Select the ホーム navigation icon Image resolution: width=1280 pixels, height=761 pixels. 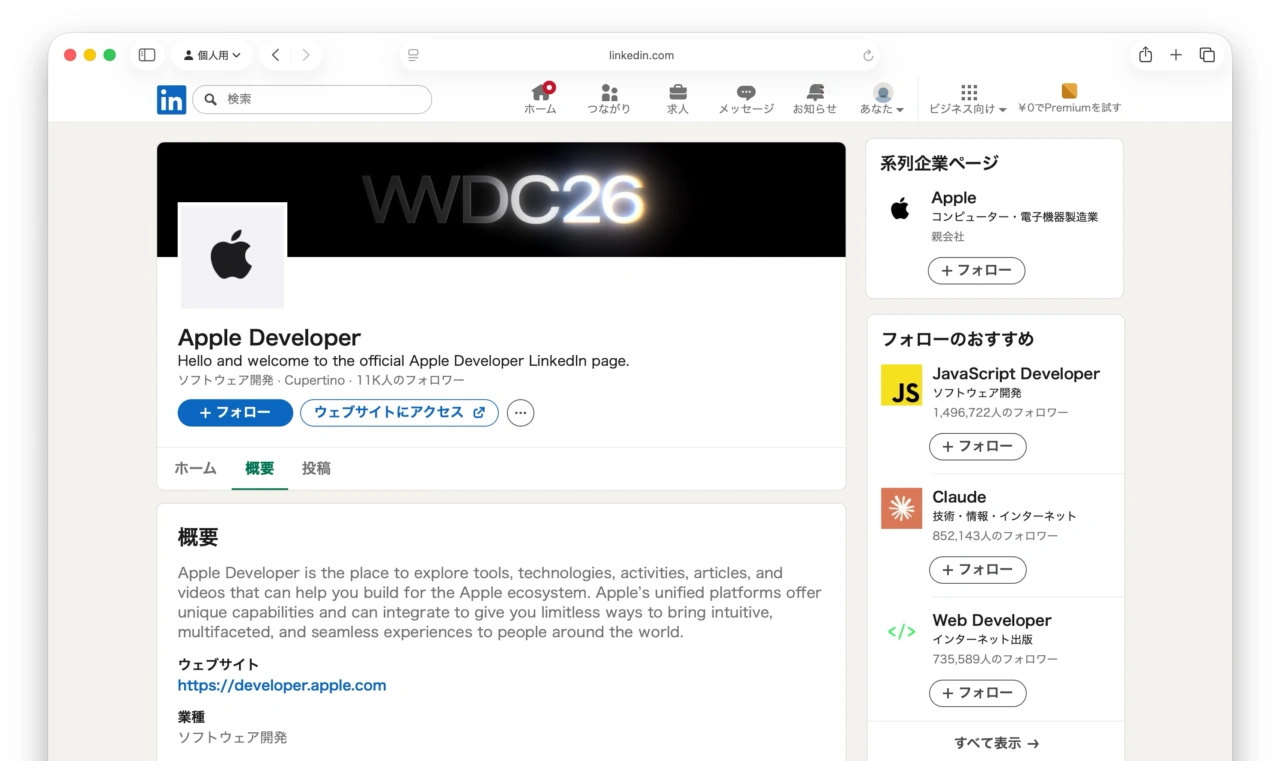pyautogui.click(x=540, y=99)
